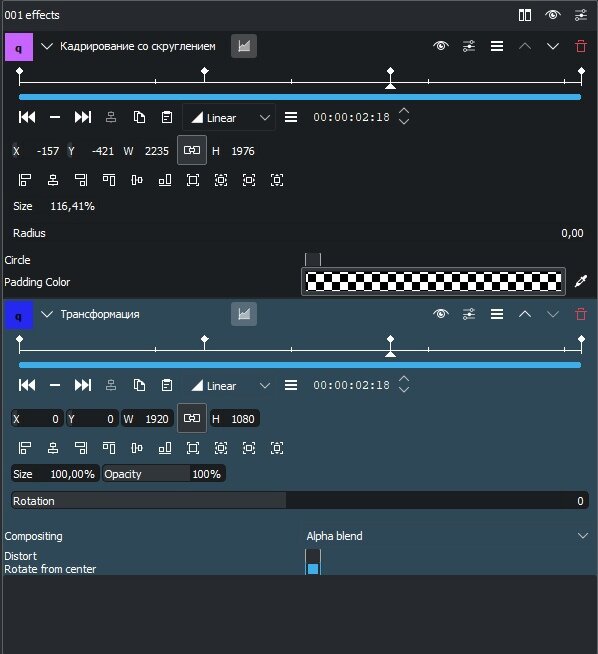Viewport: 598px width, 654px height.
Task: Go to previous keyframe in Трансформация
Action: point(27,385)
